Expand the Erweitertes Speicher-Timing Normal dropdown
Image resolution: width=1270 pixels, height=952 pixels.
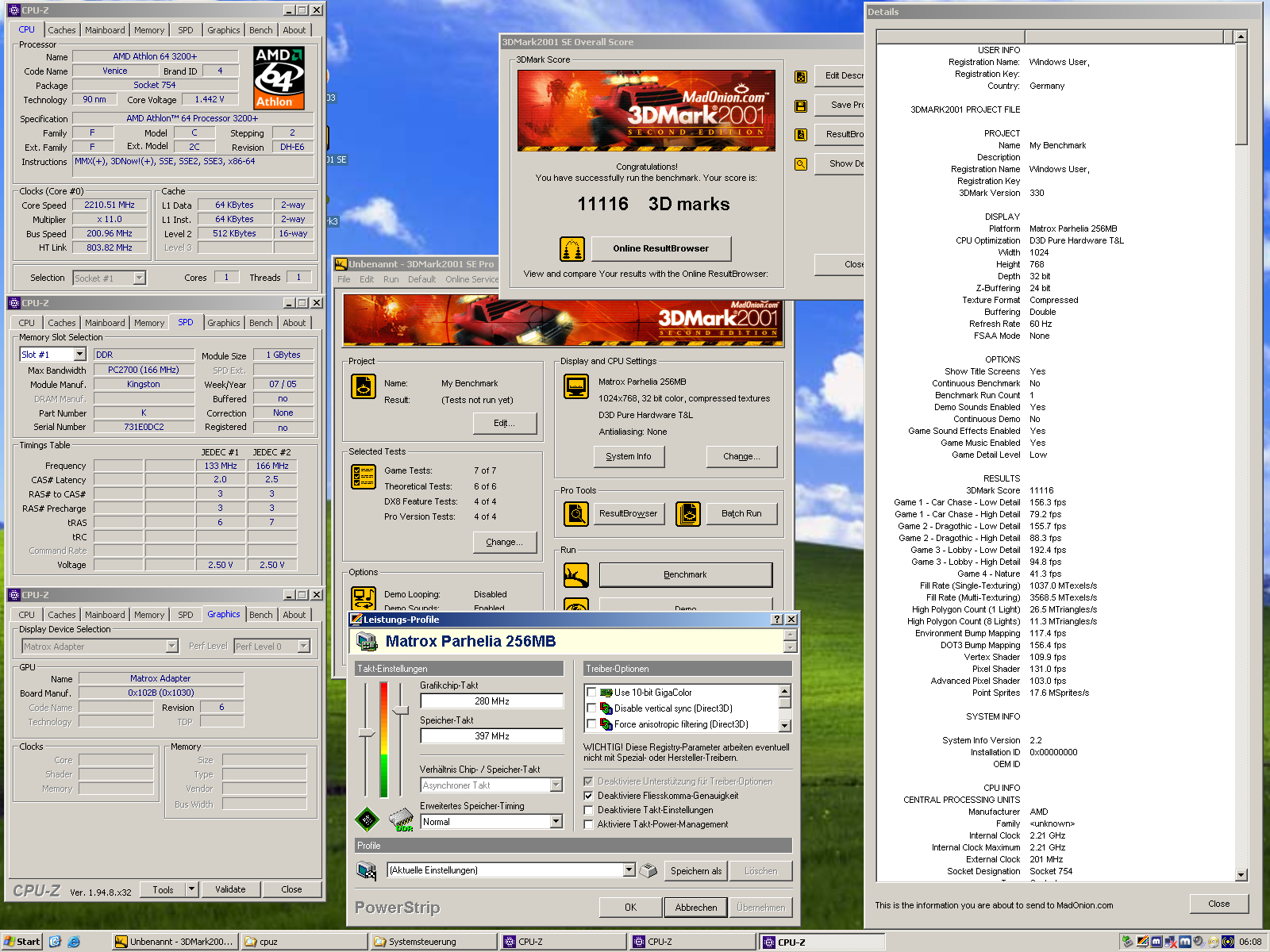click(x=556, y=822)
